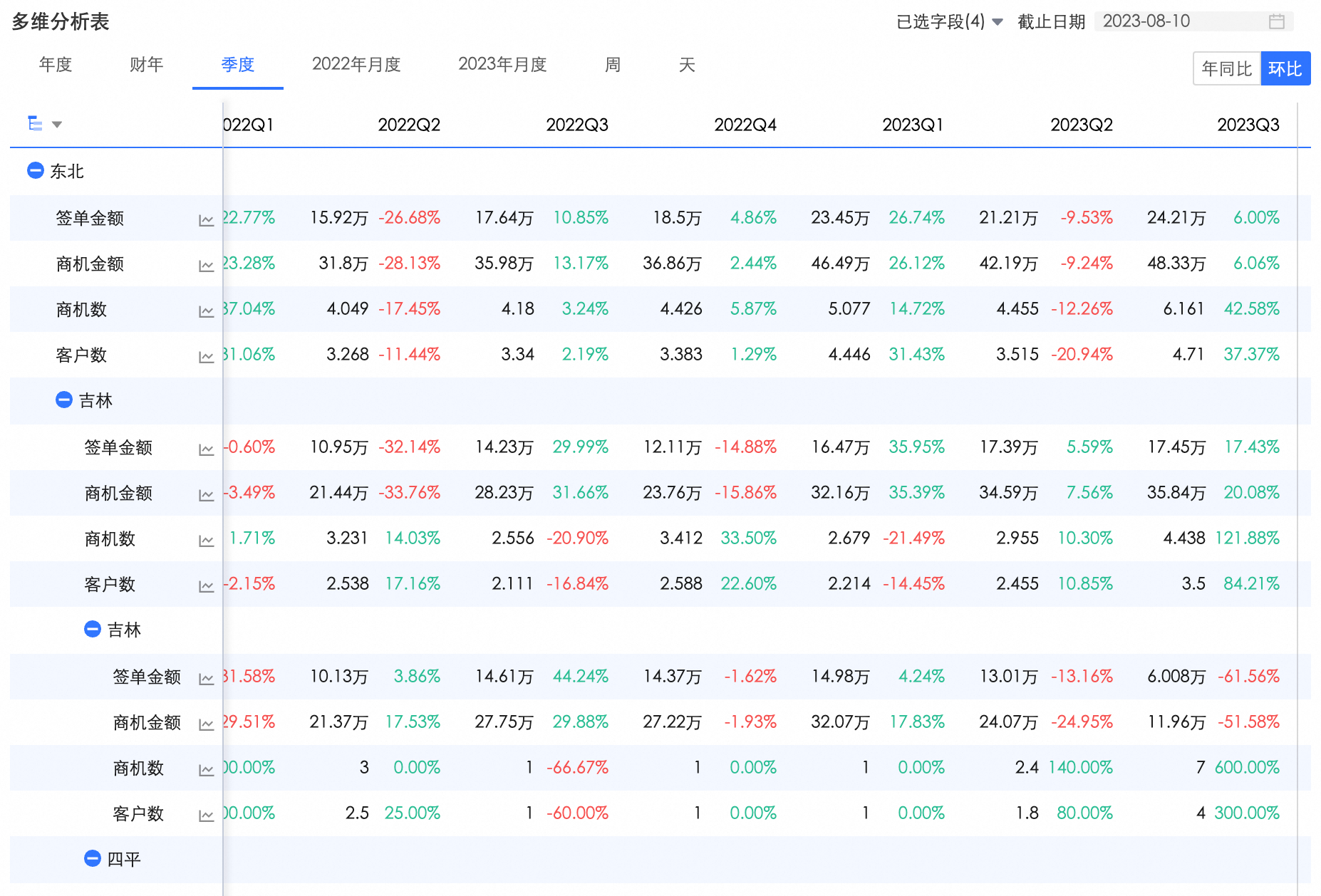Collapse the 四平 group
Image resolution: width=1321 pixels, height=896 pixels.
coord(93,859)
